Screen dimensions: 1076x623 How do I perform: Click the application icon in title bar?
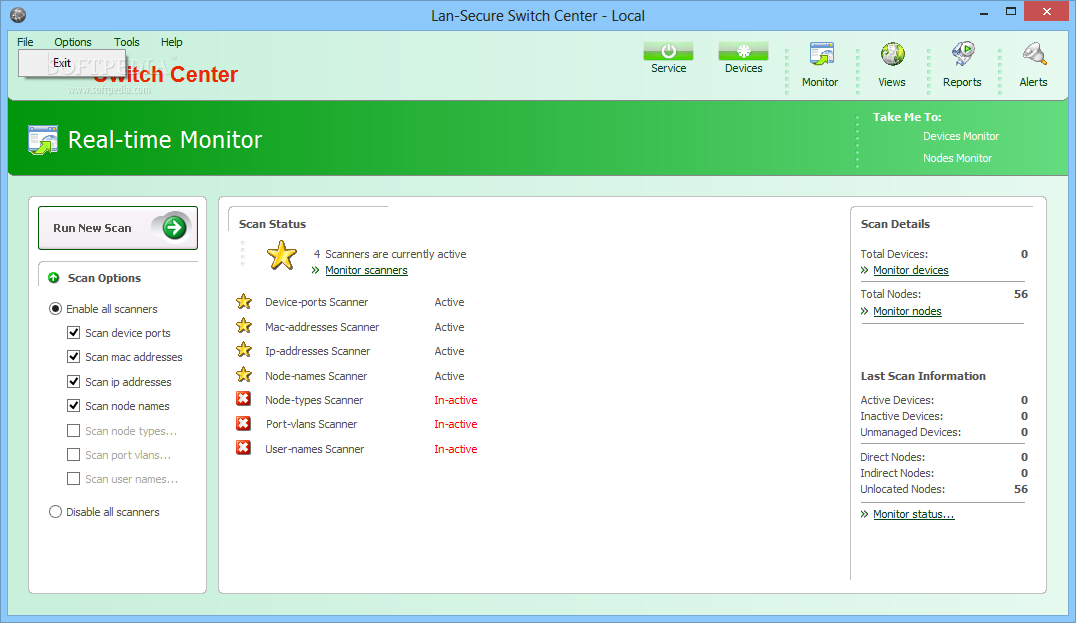[x=19, y=14]
